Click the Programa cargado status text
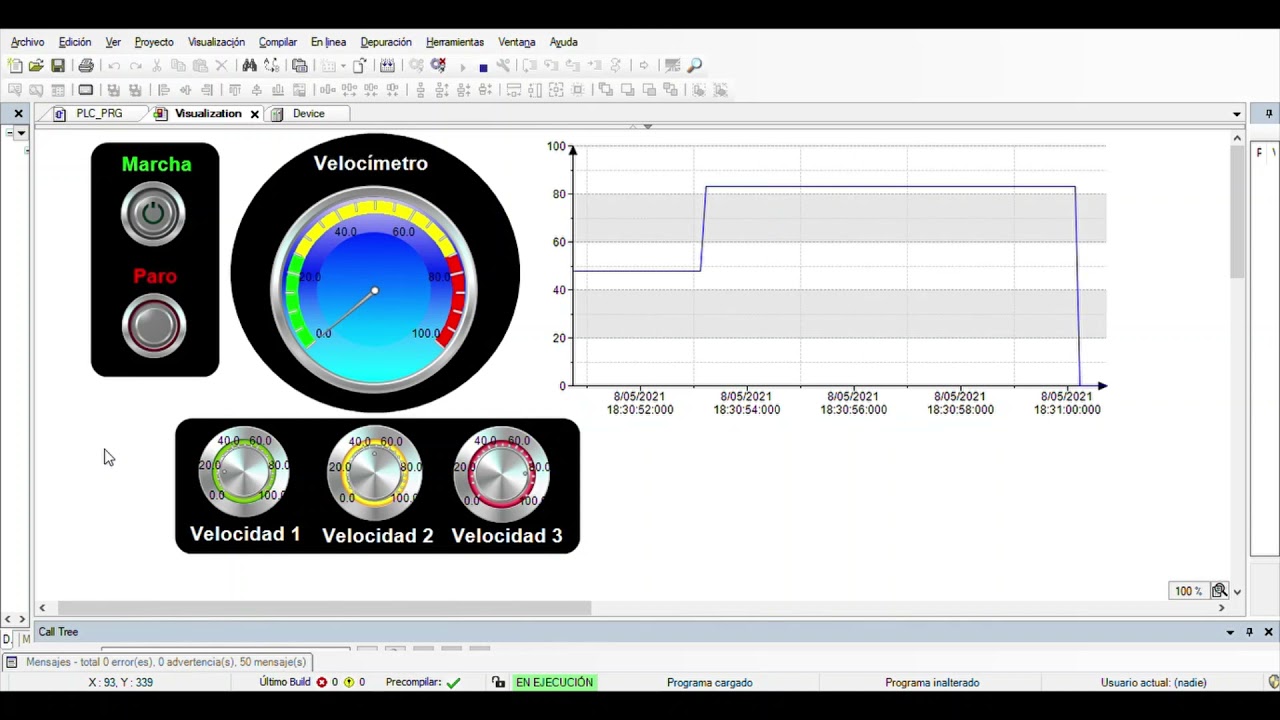 point(710,682)
